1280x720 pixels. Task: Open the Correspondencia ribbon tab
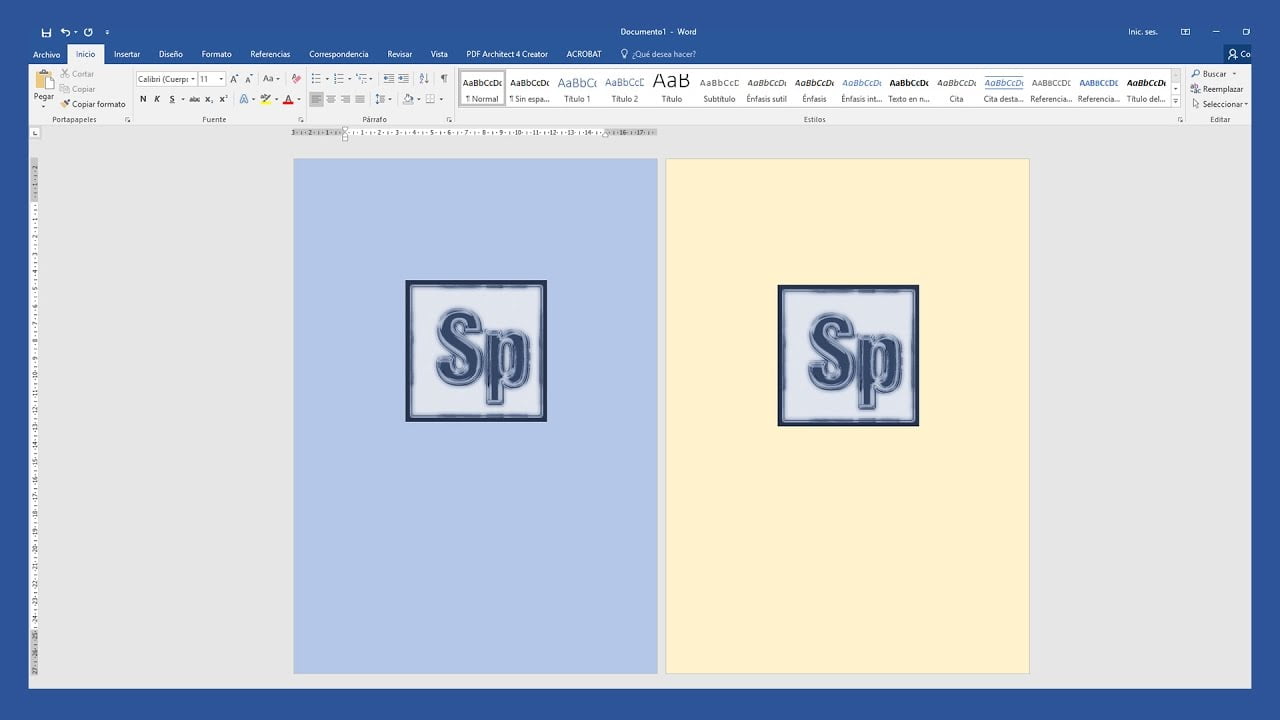(339, 54)
